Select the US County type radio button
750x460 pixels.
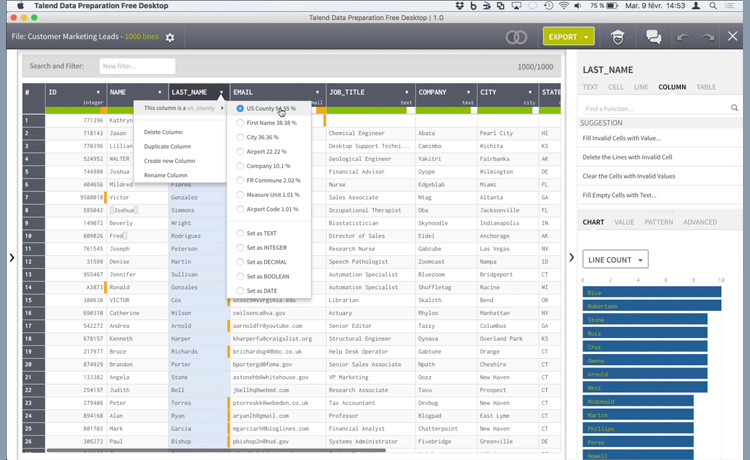[x=240, y=108]
